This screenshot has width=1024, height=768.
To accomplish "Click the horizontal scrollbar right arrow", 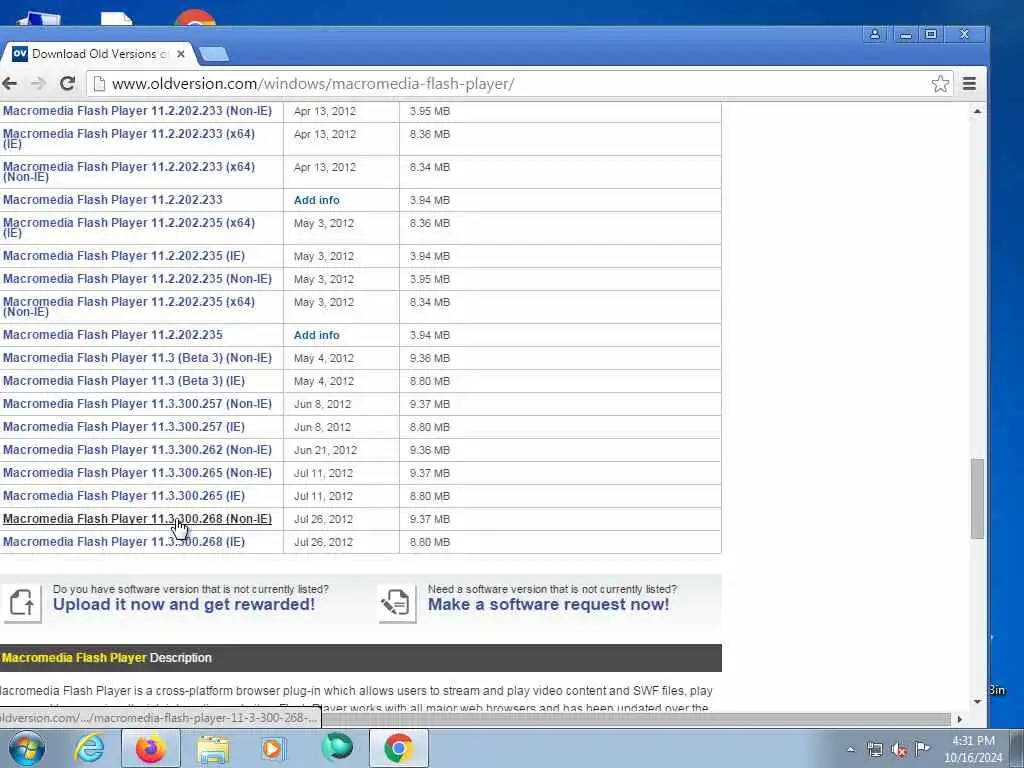I will (959, 719).
